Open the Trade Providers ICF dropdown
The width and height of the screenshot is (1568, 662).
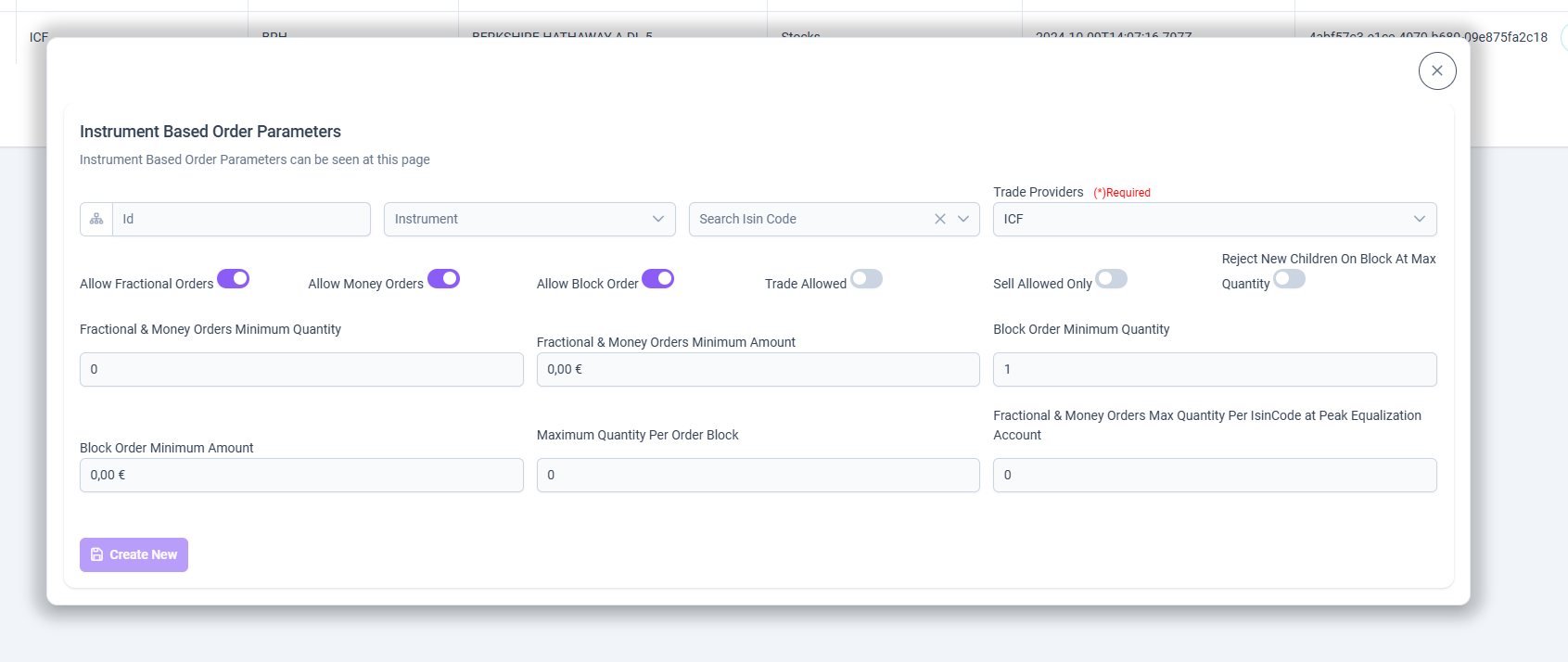coord(1215,219)
